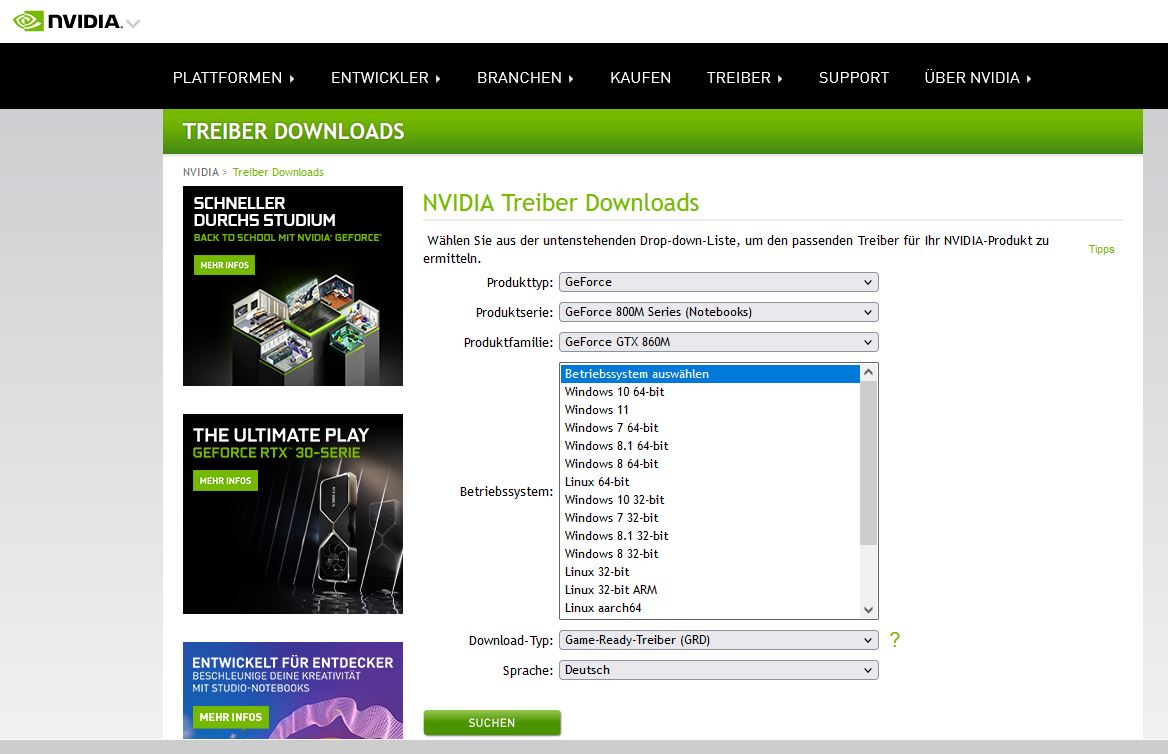Open the TREIBER menu
This screenshot has width=1168, height=754.
click(x=738, y=77)
